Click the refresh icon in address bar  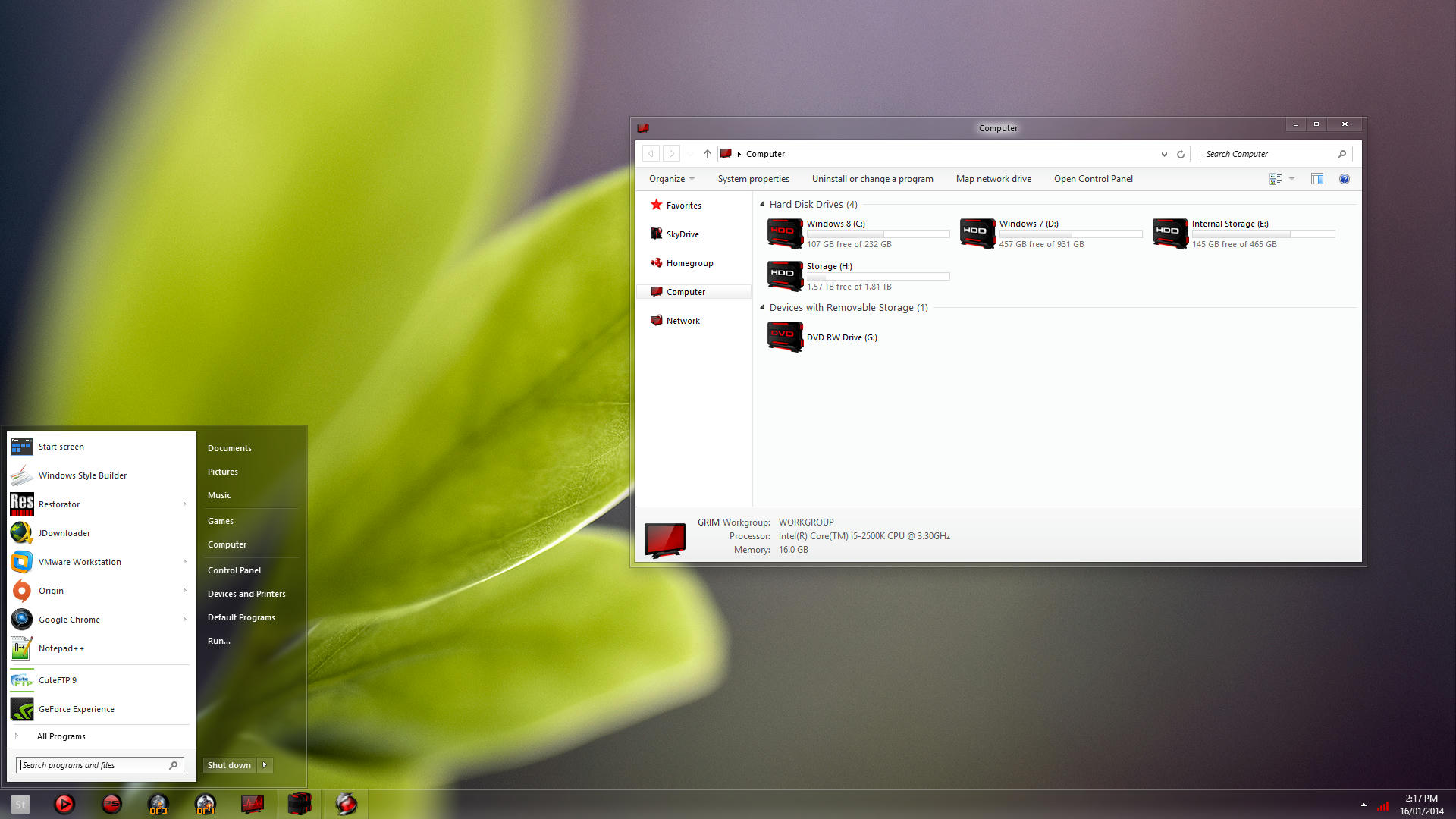tap(1181, 154)
